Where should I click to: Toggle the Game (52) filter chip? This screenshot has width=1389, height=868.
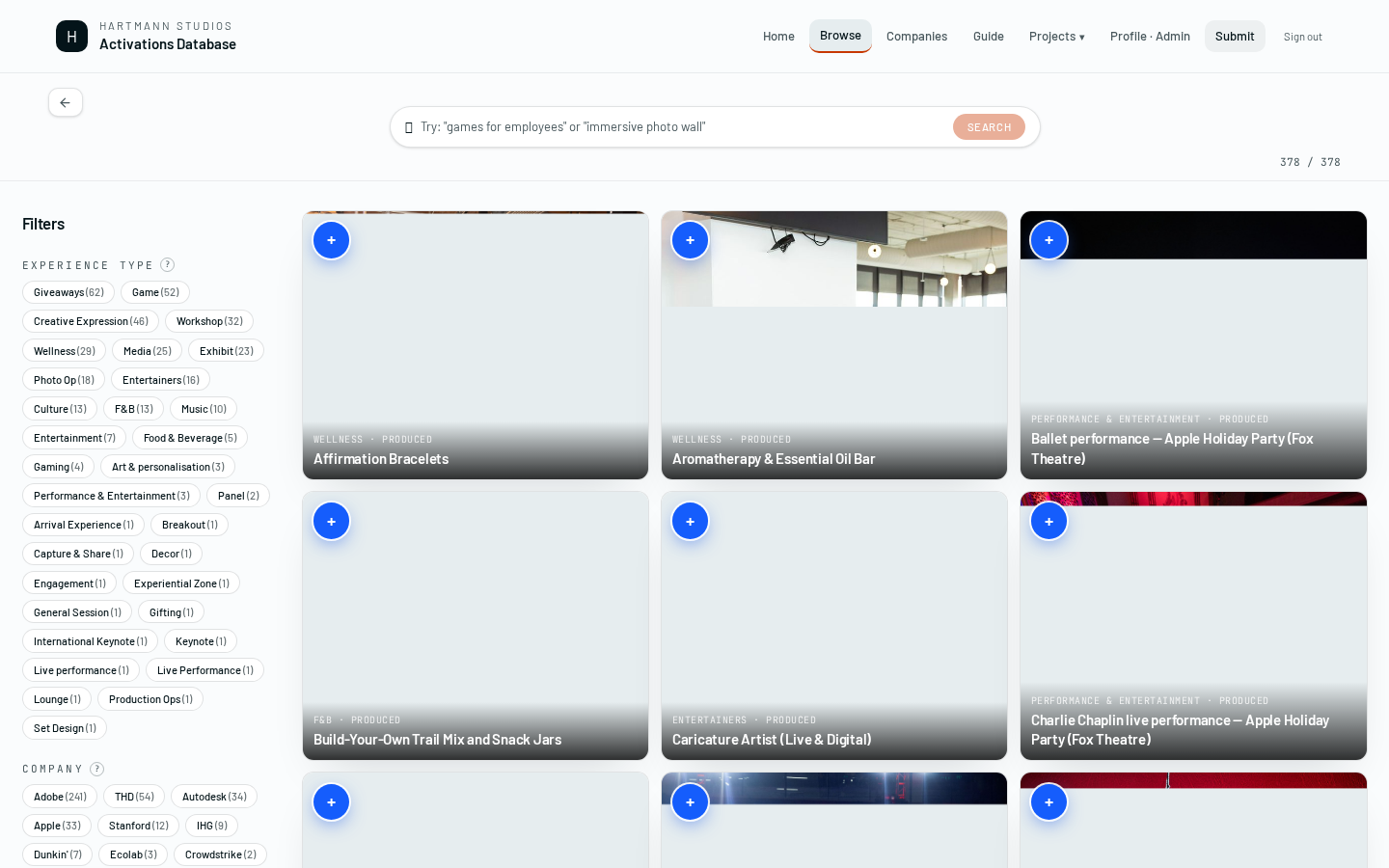(x=155, y=292)
